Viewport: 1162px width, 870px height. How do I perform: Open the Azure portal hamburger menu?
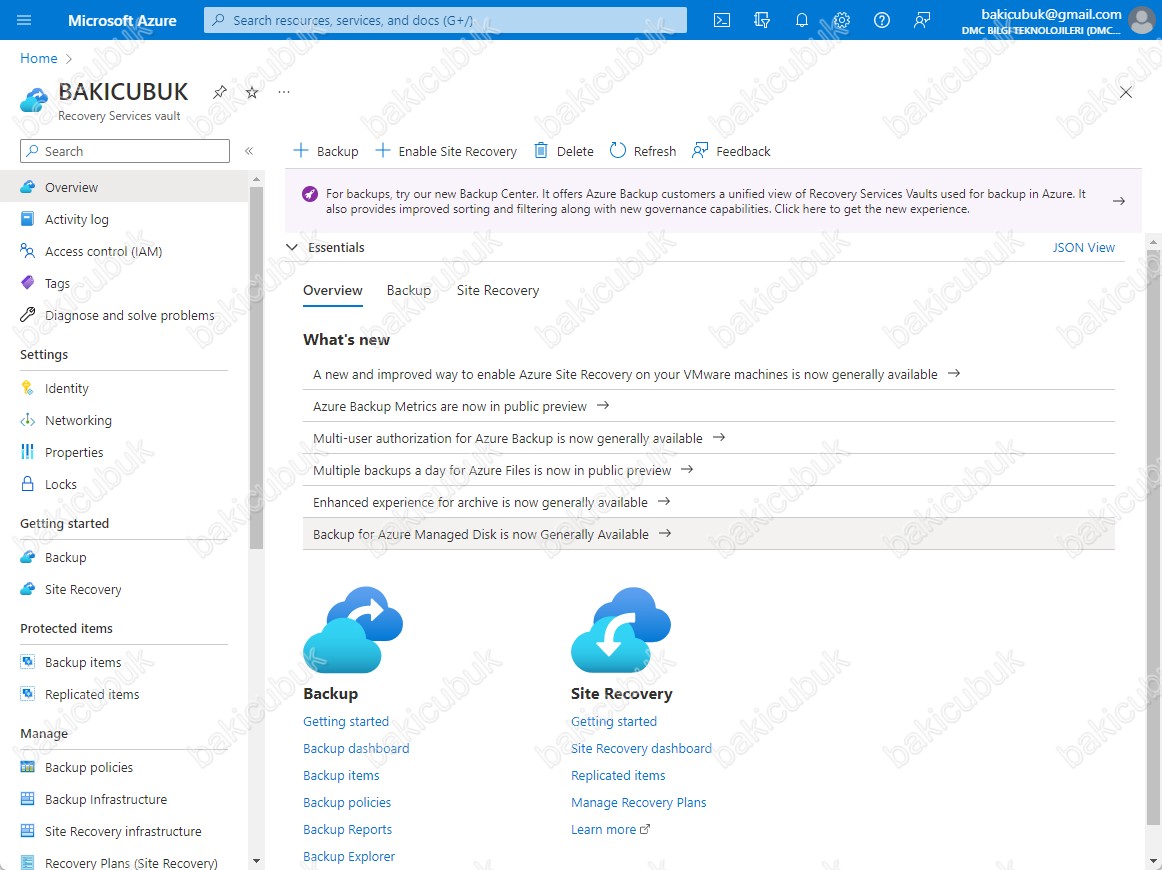(24, 20)
